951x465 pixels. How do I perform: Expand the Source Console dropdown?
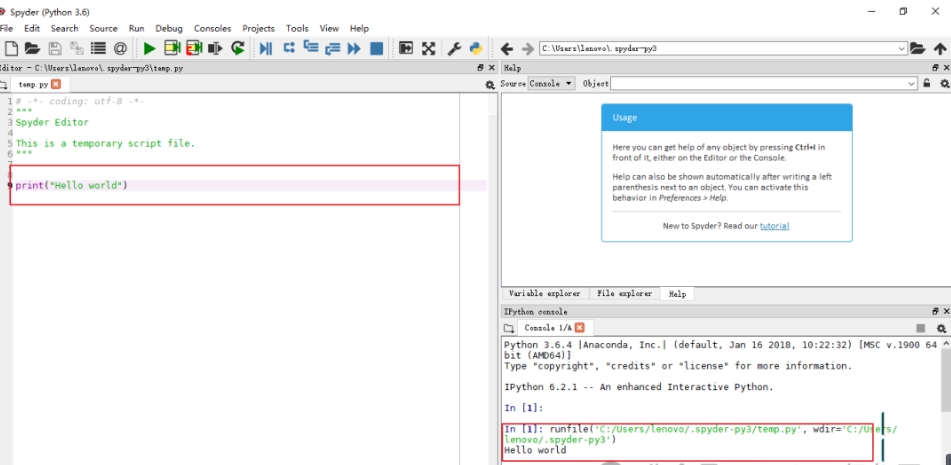(x=551, y=84)
